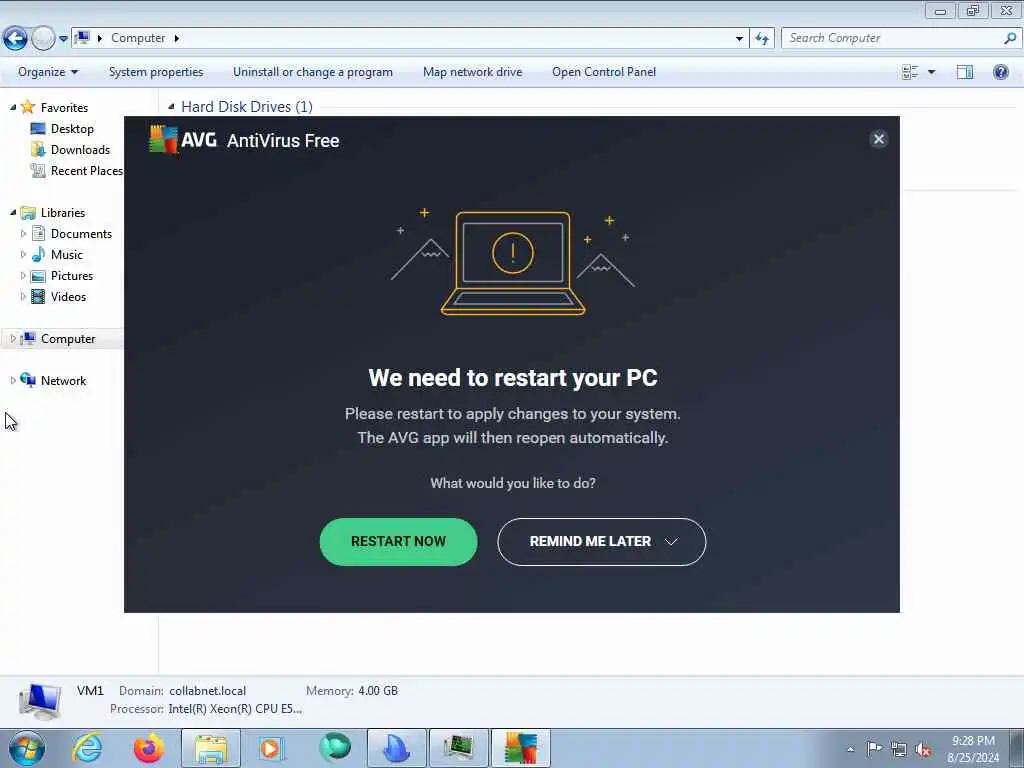The height and width of the screenshot is (768, 1024).
Task: Expand the Documents library
Action: point(24,234)
